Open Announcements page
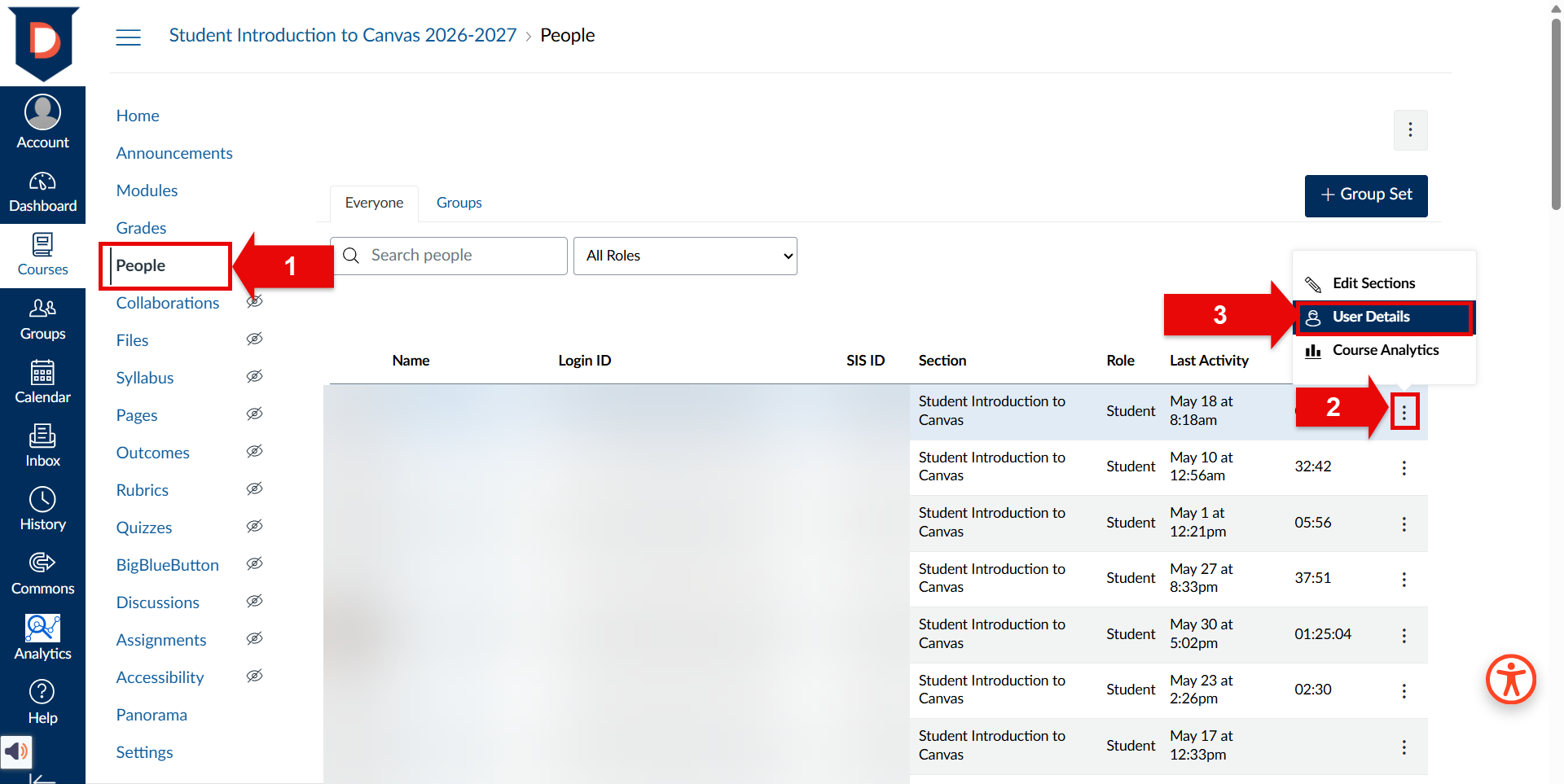 click(x=174, y=153)
